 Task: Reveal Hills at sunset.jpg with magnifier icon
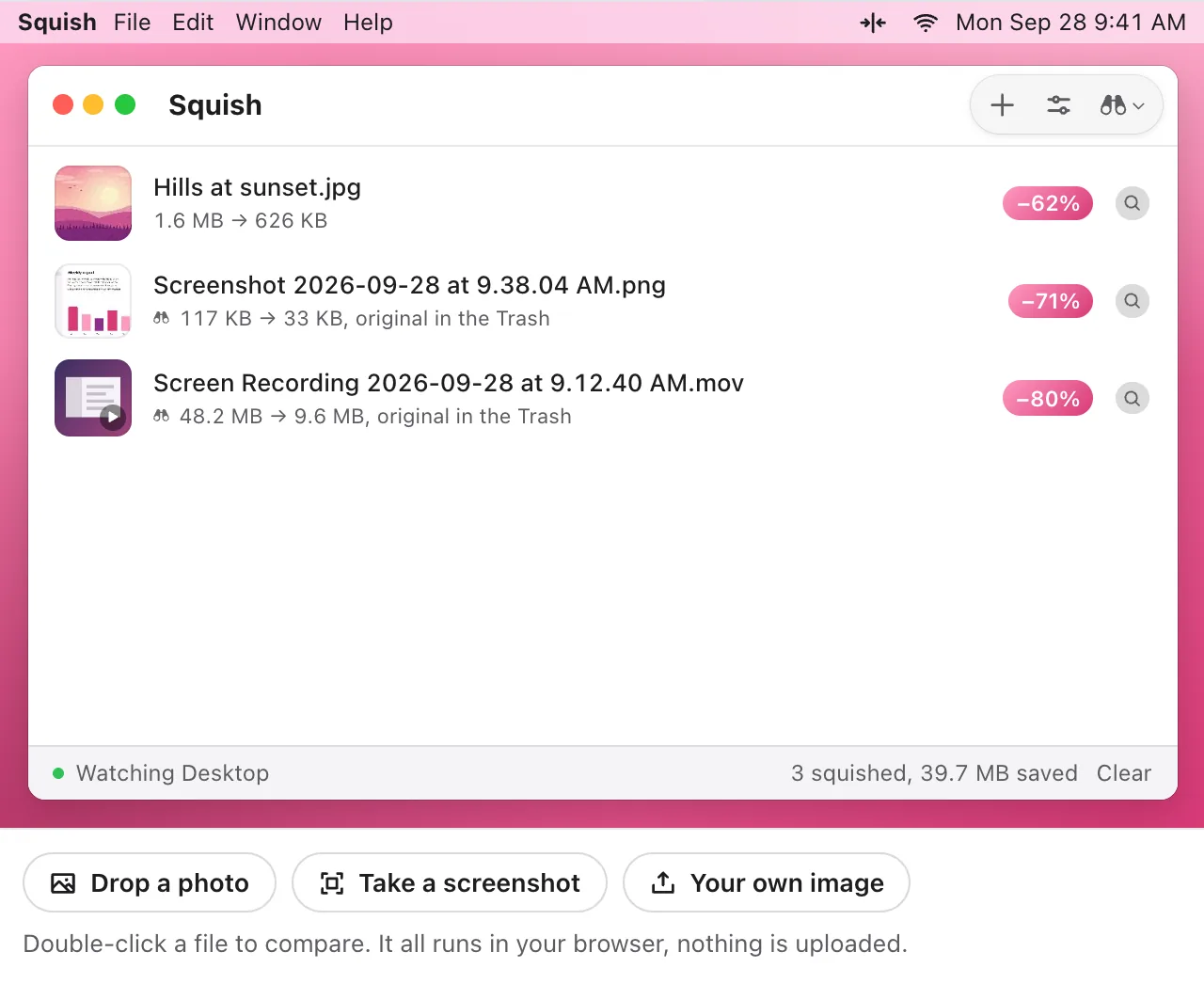coord(1133,203)
